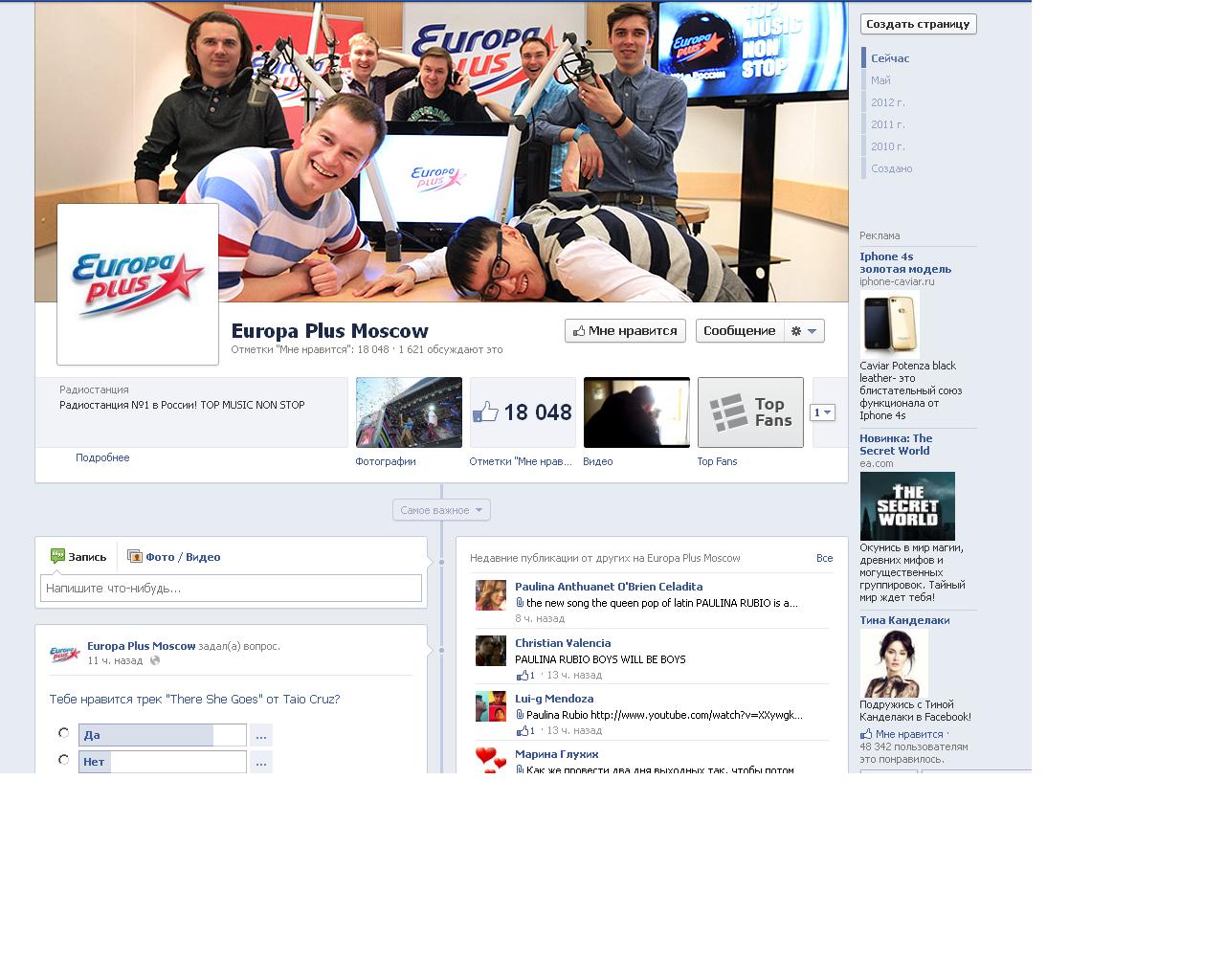
Task: Click Марина Глухих hearts avatar
Action: pos(491,760)
